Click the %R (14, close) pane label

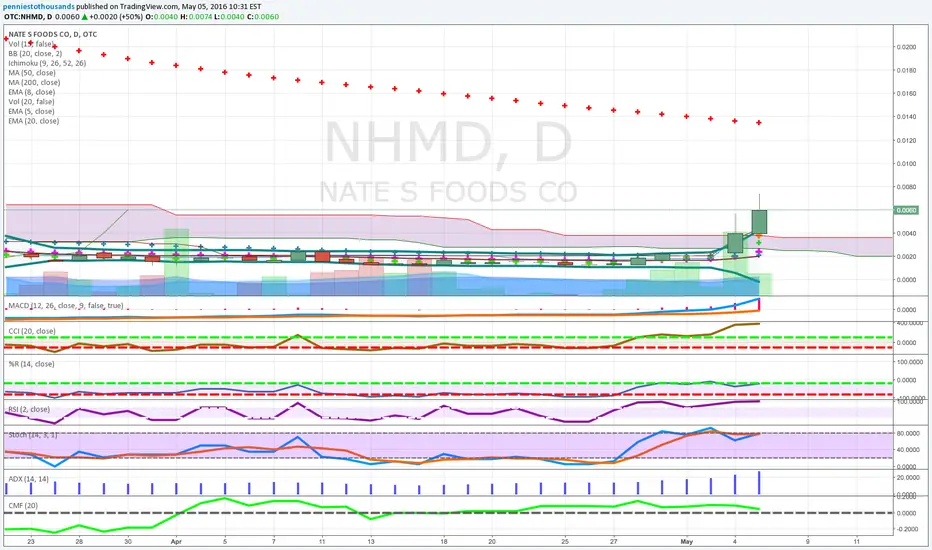pos(32,364)
